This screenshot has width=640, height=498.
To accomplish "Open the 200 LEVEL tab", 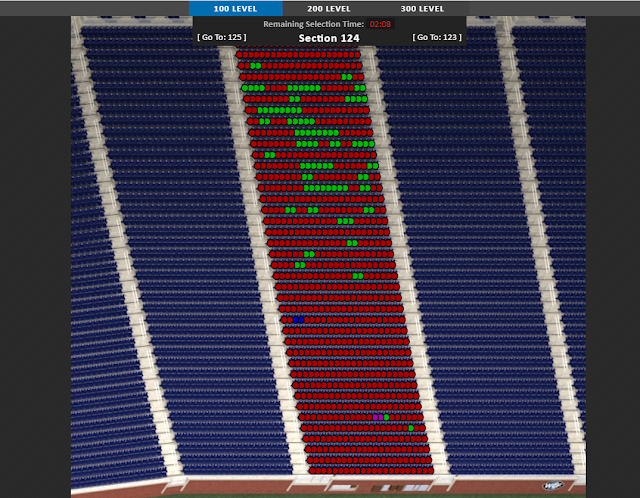I will tap(329, 9).
